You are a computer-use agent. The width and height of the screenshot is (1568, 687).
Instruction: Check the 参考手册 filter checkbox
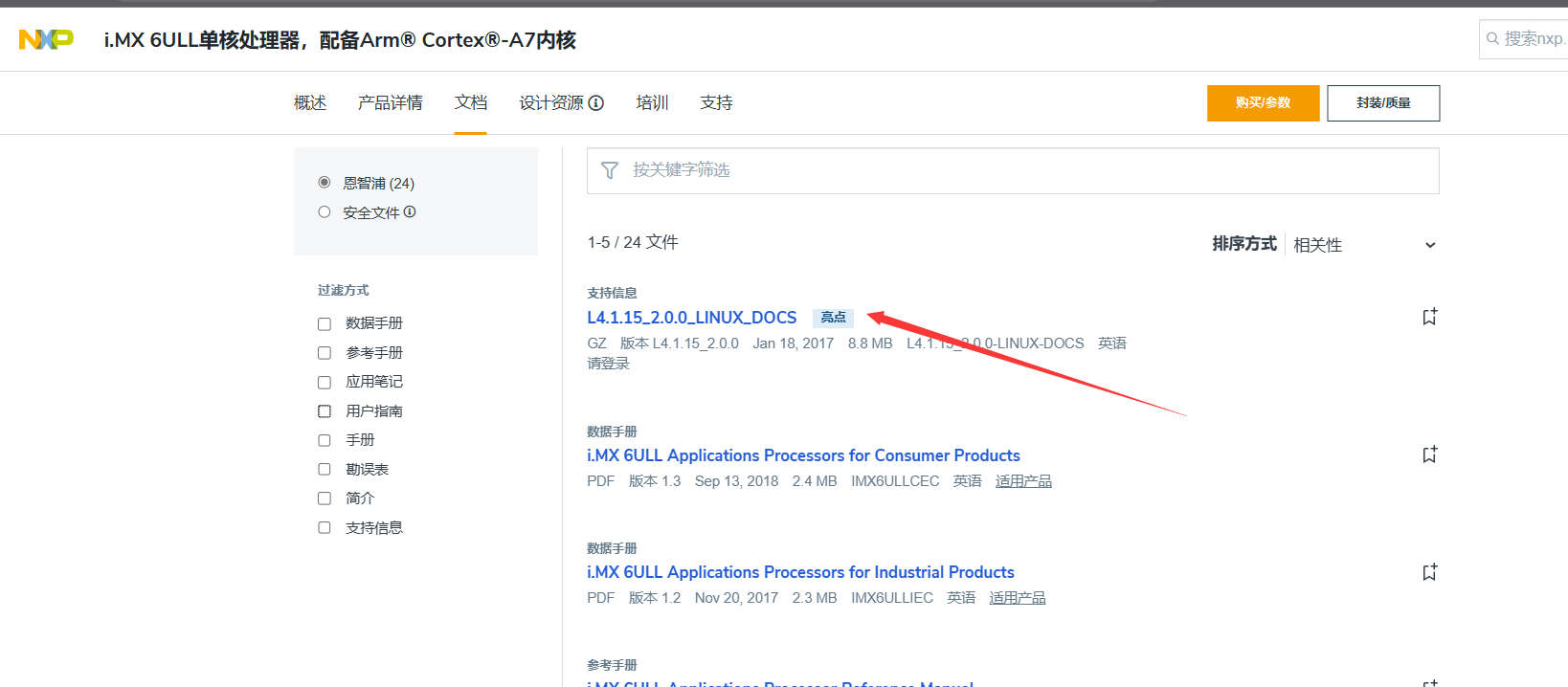325,353
